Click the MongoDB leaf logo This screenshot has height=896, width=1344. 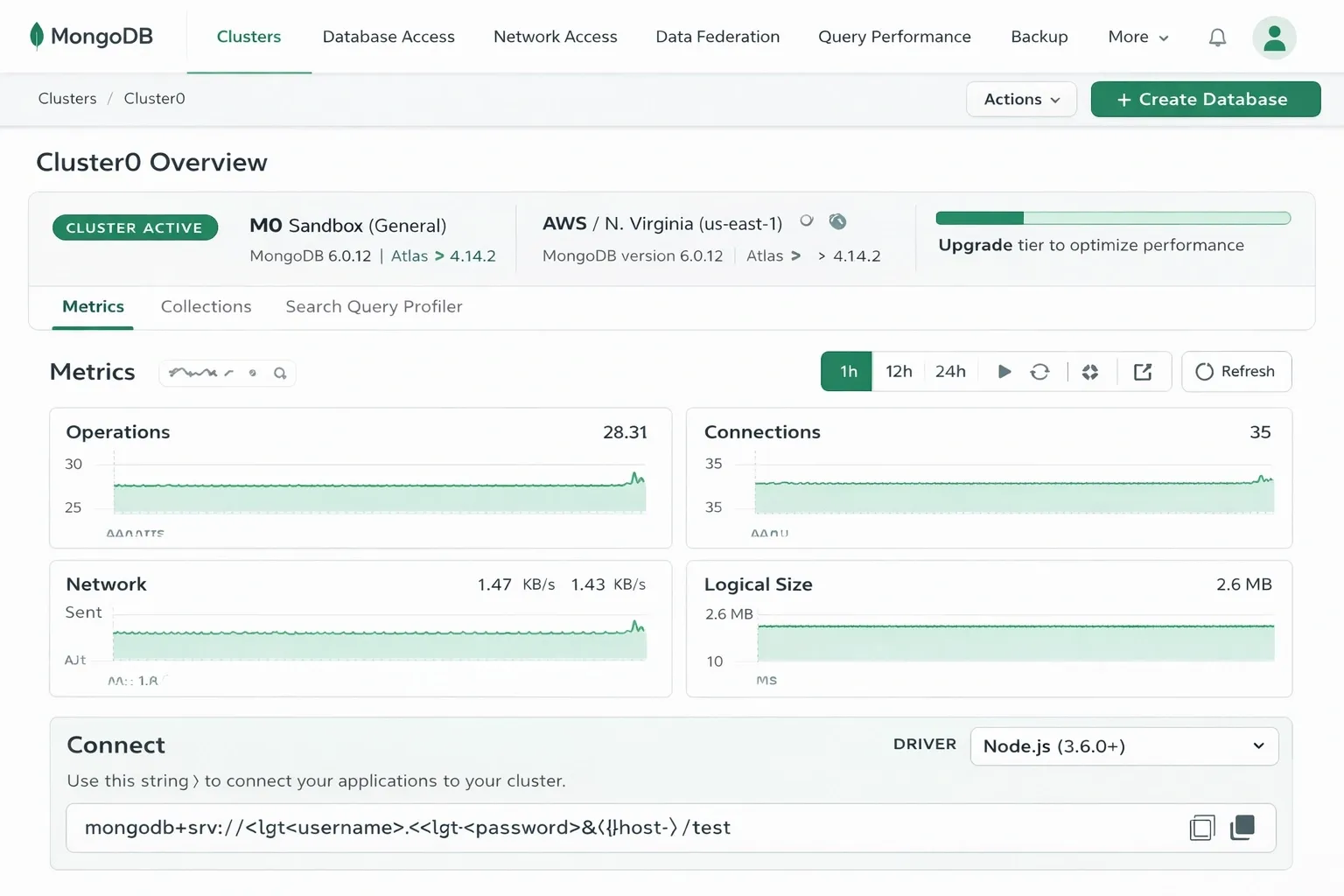coord(35,36)
